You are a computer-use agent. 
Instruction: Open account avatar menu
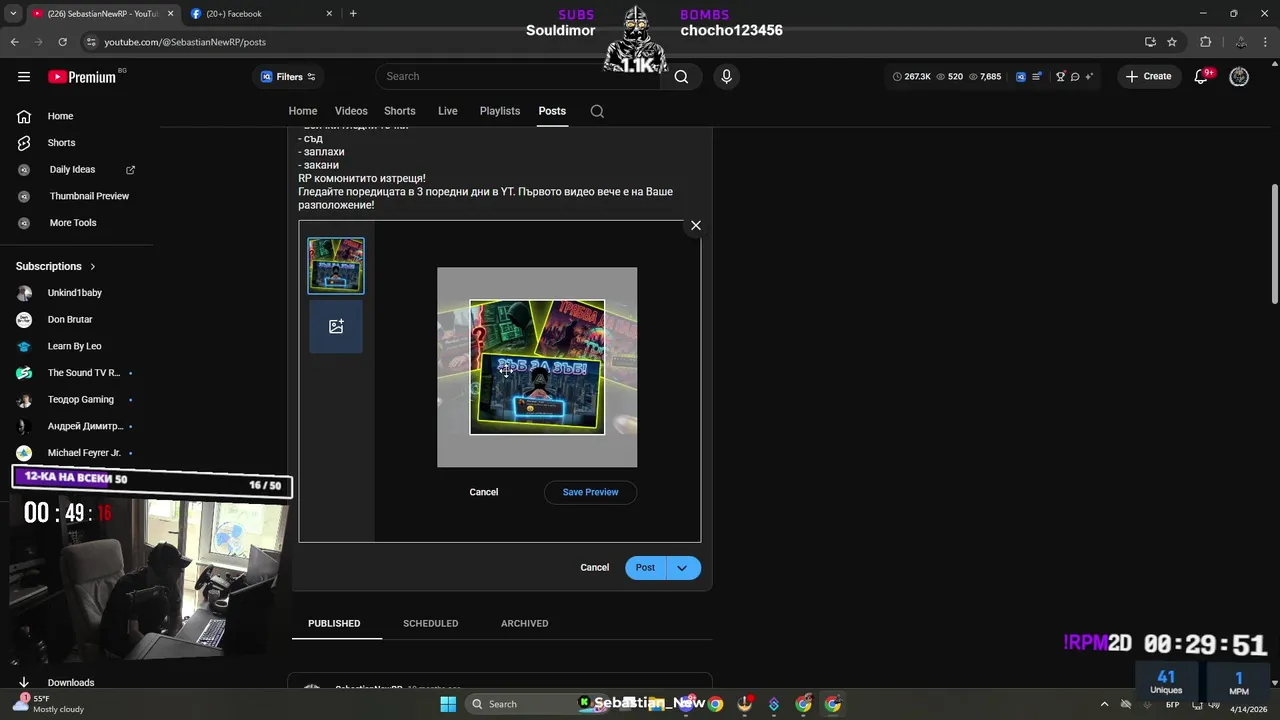1239,77
